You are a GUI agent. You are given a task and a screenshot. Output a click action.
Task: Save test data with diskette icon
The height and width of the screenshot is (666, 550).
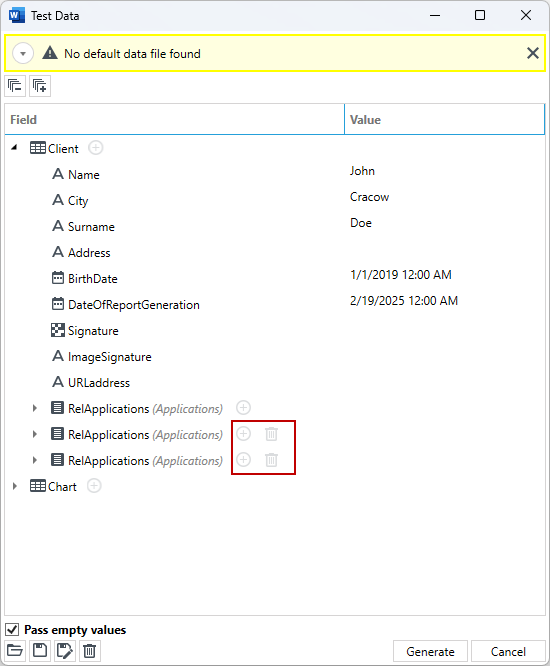[x=40, y=651]
